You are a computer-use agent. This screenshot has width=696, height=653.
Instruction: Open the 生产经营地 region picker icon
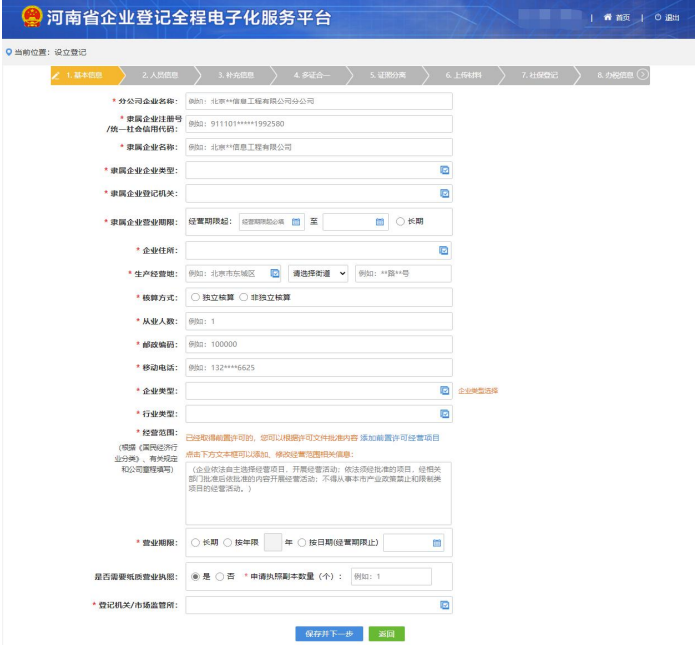275,273
